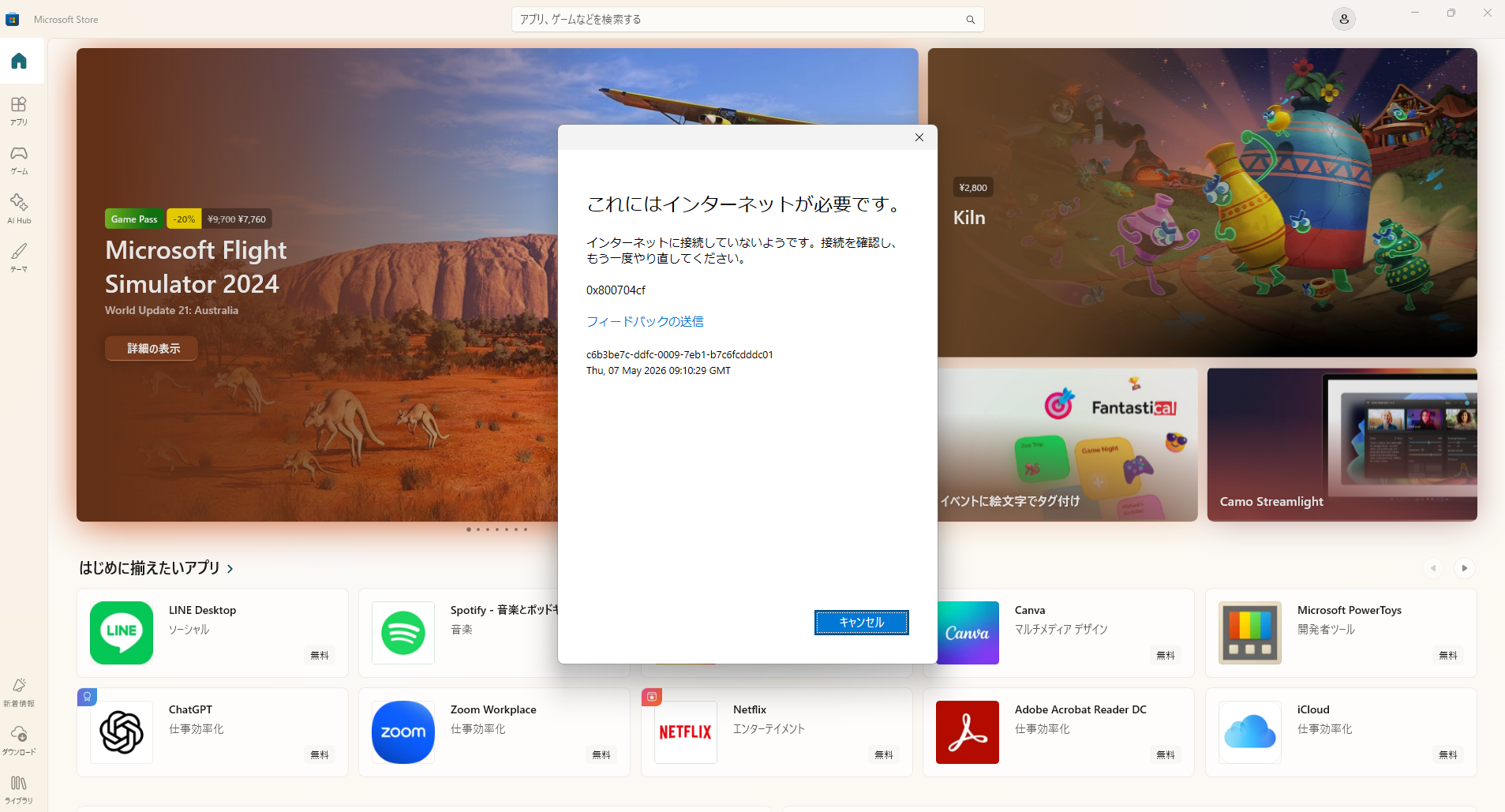Expand the はじめに揃えたいアプリ section header
1505x812 pixels.
(x=156, y=568)
